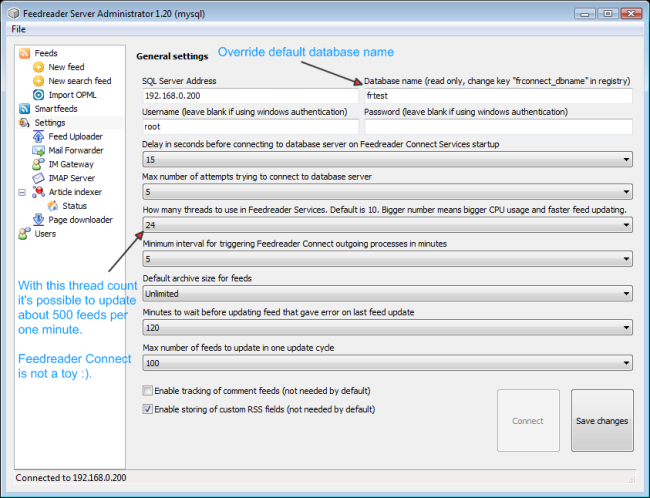Select the New feed icon

(x=39, y=67)
